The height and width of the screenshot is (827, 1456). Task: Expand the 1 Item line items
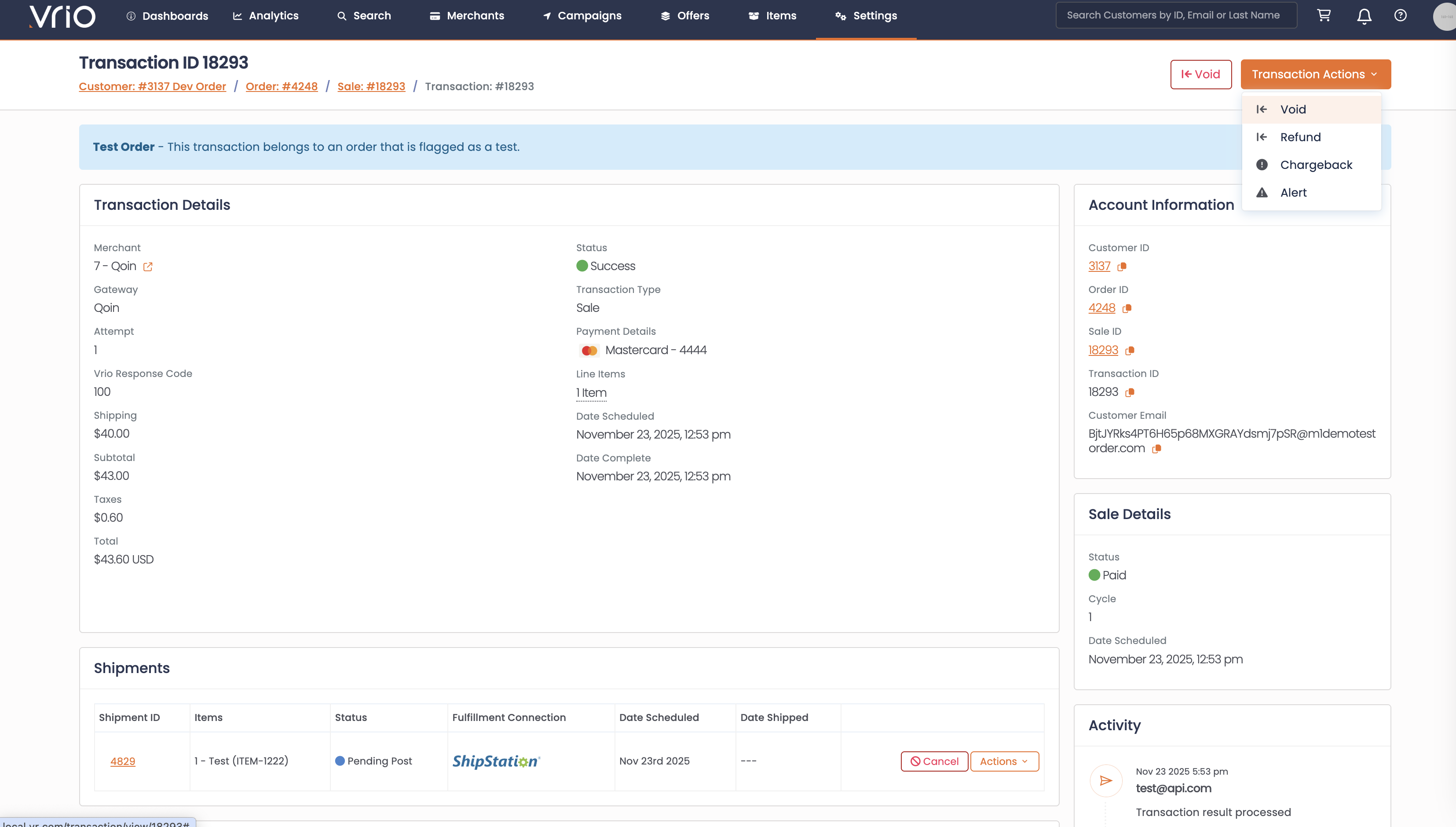pyautogui.click(x=591, y=393)
